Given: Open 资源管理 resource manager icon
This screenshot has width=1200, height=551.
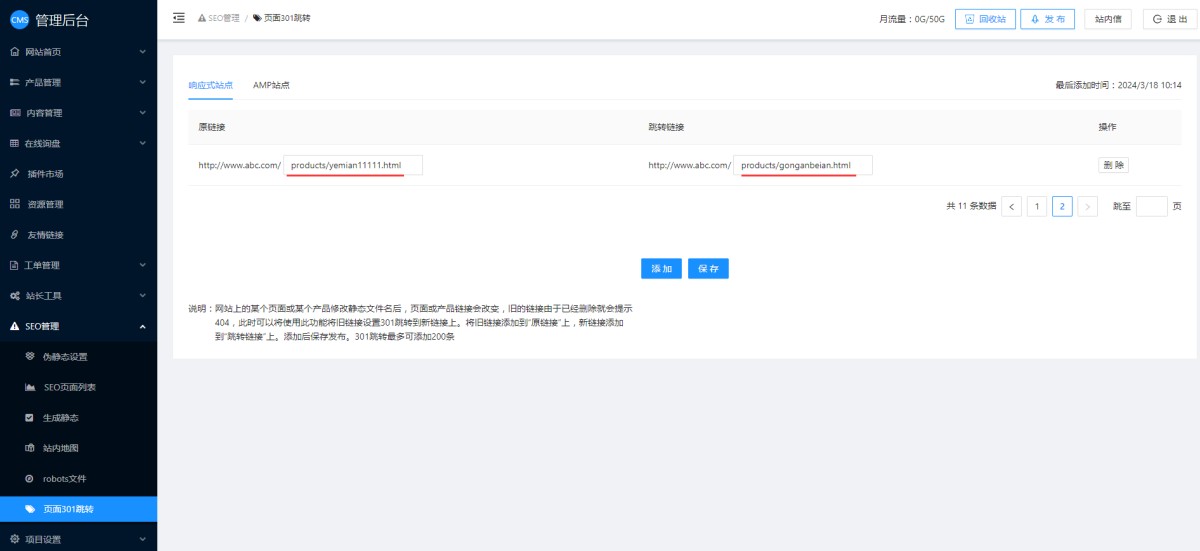Looking at the screenshot, I should pos(14,204).
